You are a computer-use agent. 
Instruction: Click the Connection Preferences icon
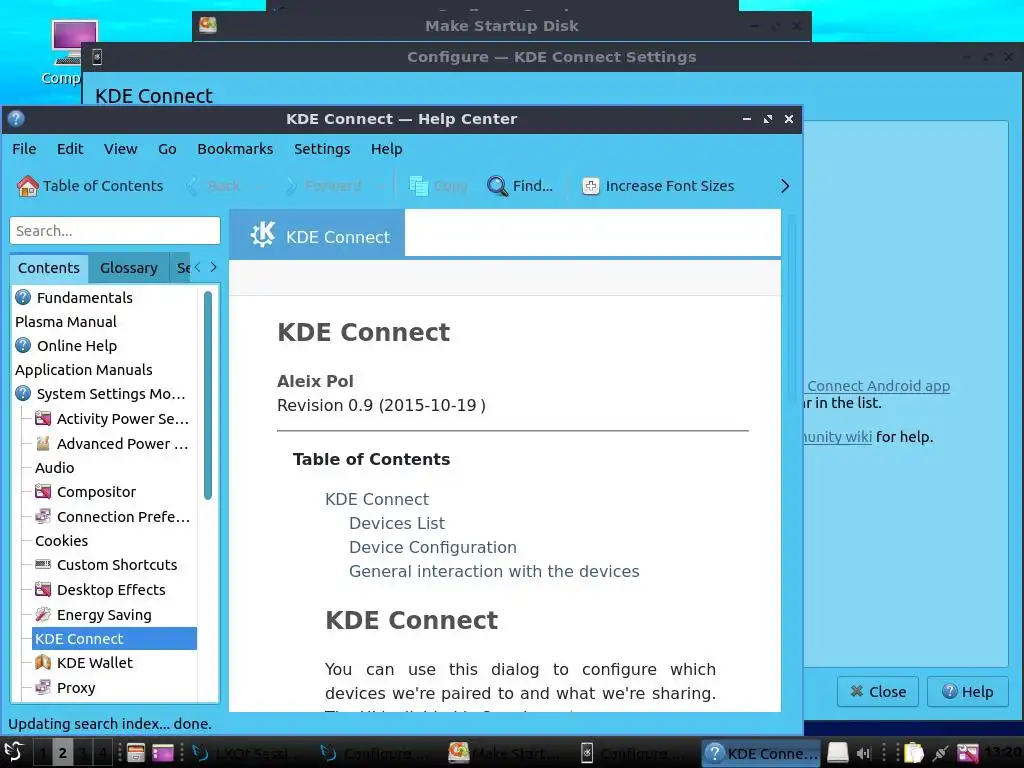pyautogui.click(x=43, y=517)
